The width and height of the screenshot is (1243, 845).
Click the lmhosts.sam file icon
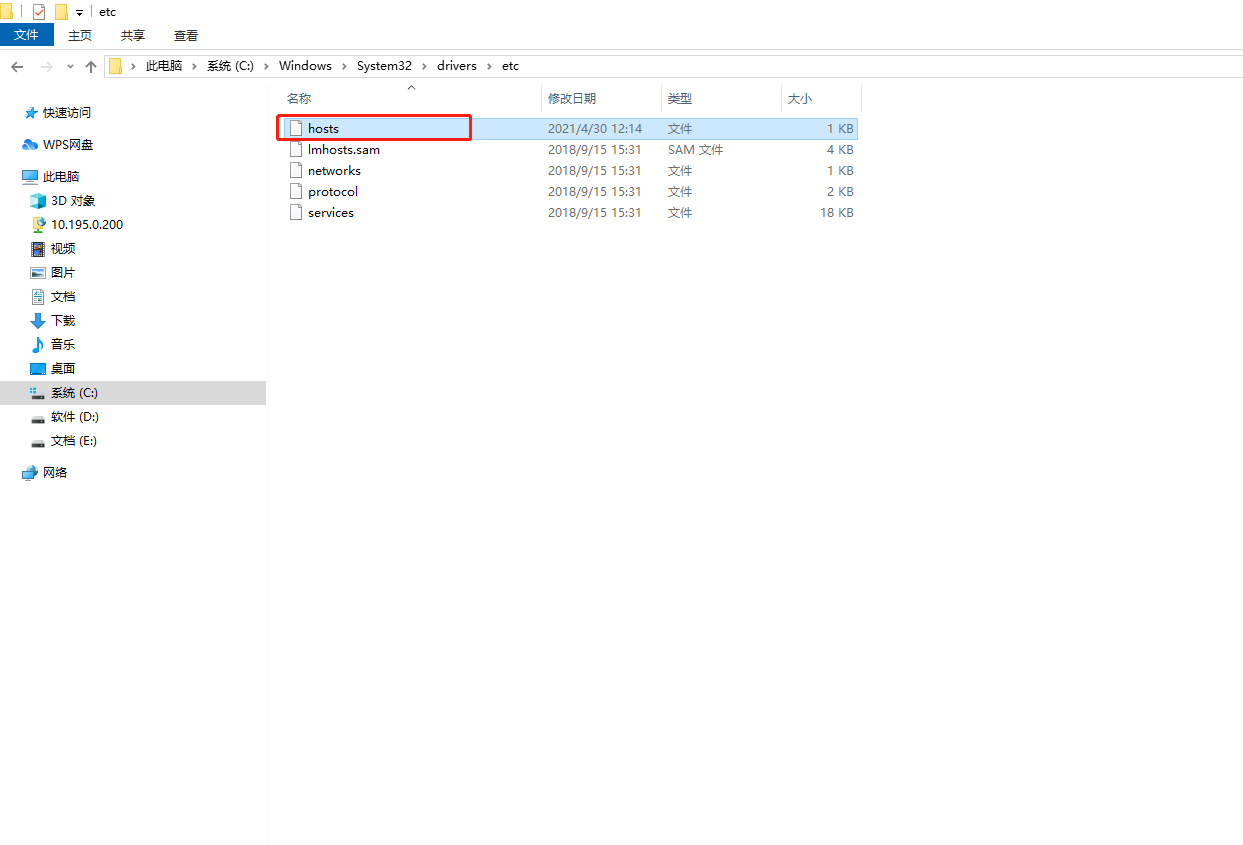[295, 149]
